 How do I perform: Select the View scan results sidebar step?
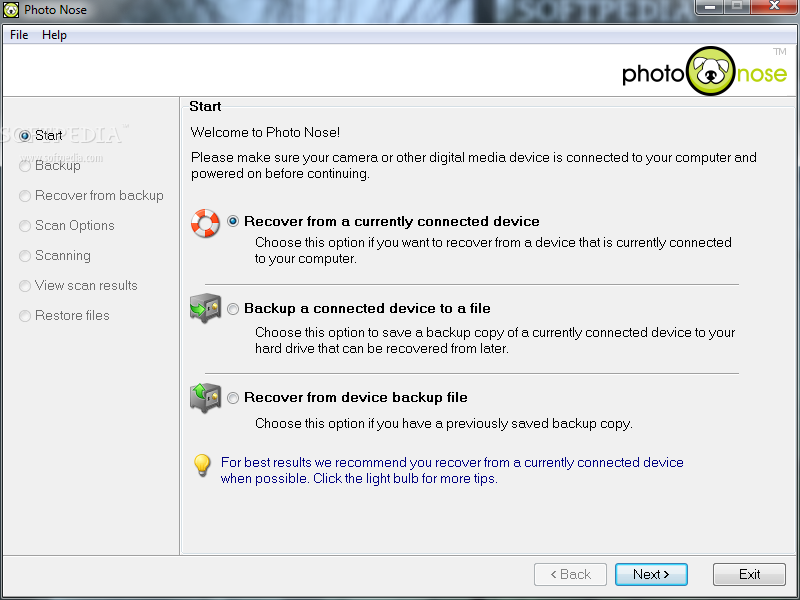click(79, 286)
